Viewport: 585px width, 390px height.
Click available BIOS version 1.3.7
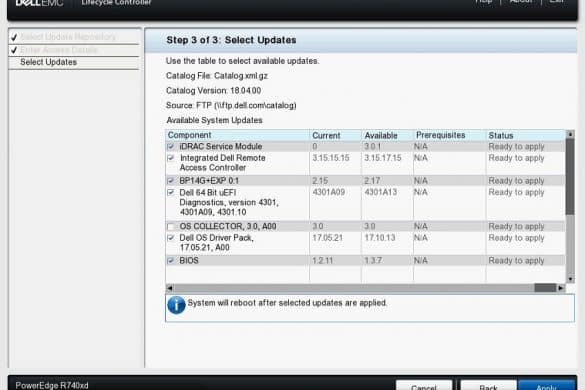373,260
